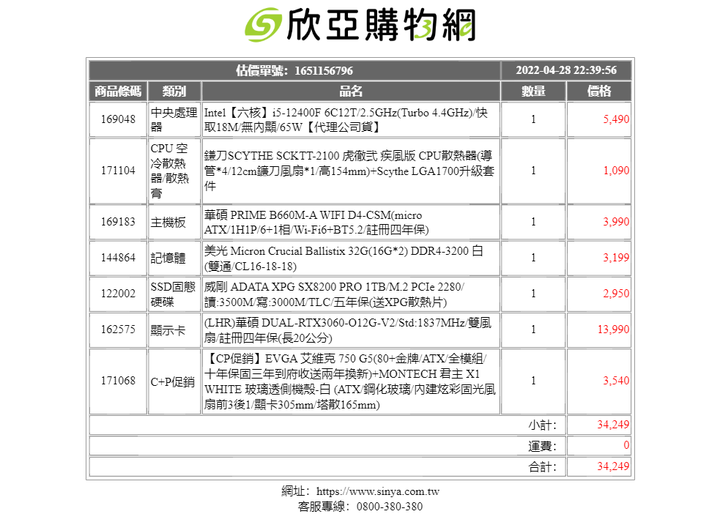Select product barcode 162575

118,330
